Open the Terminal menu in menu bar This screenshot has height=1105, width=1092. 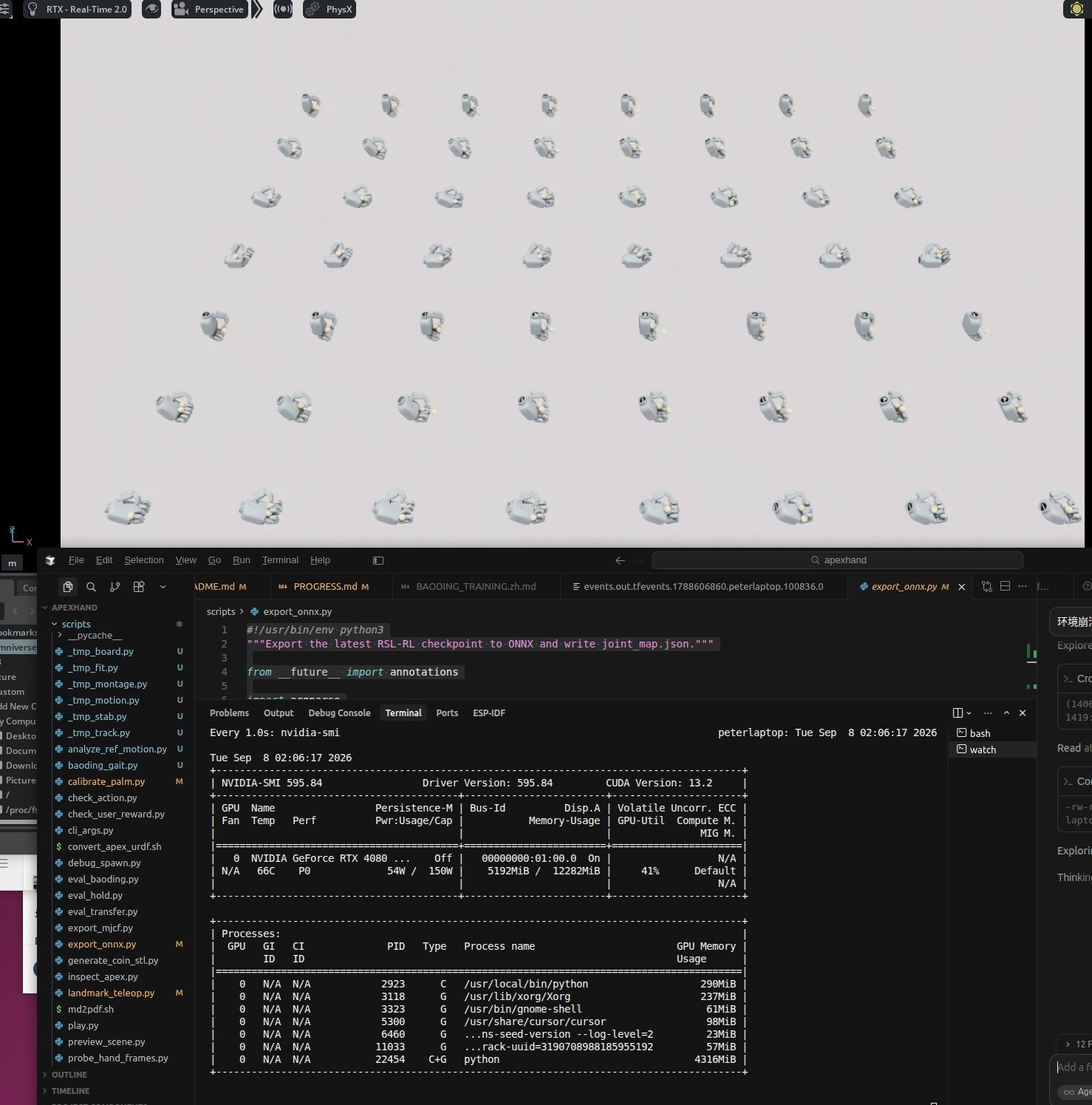280,560
